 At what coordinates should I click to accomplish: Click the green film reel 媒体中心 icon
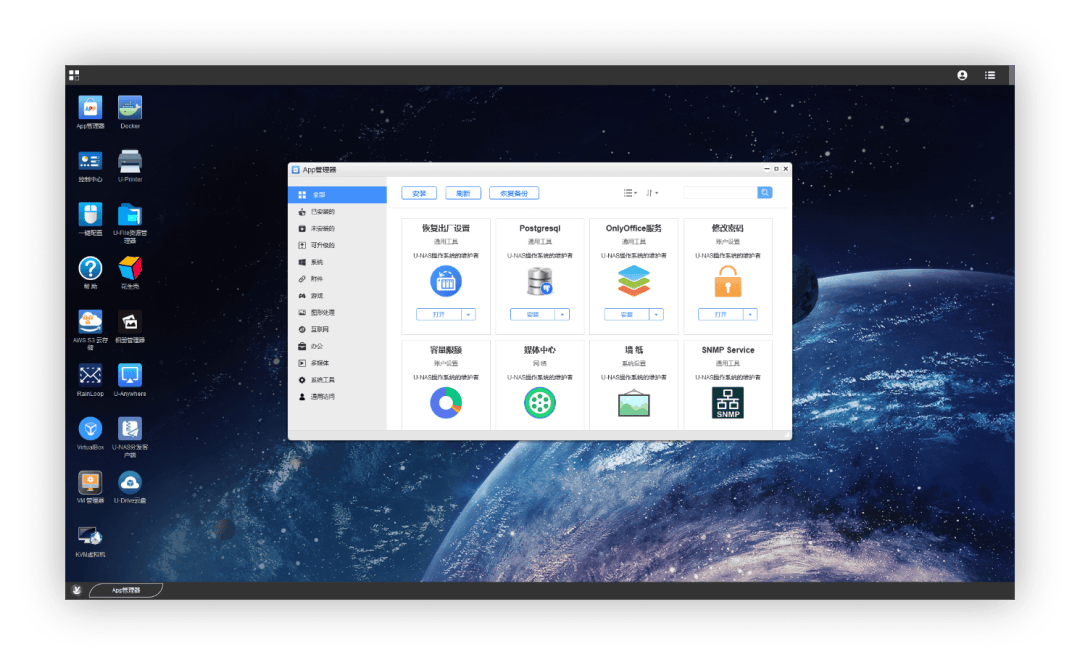click(540, 403)
